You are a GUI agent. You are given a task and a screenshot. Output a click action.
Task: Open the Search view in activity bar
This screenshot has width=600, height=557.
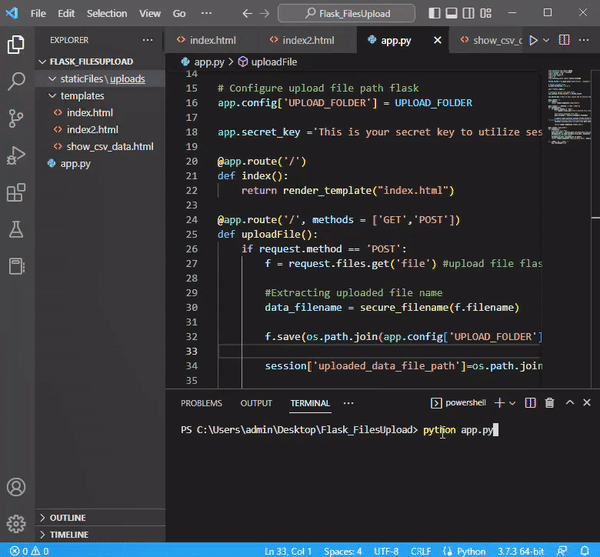point(16,82)
